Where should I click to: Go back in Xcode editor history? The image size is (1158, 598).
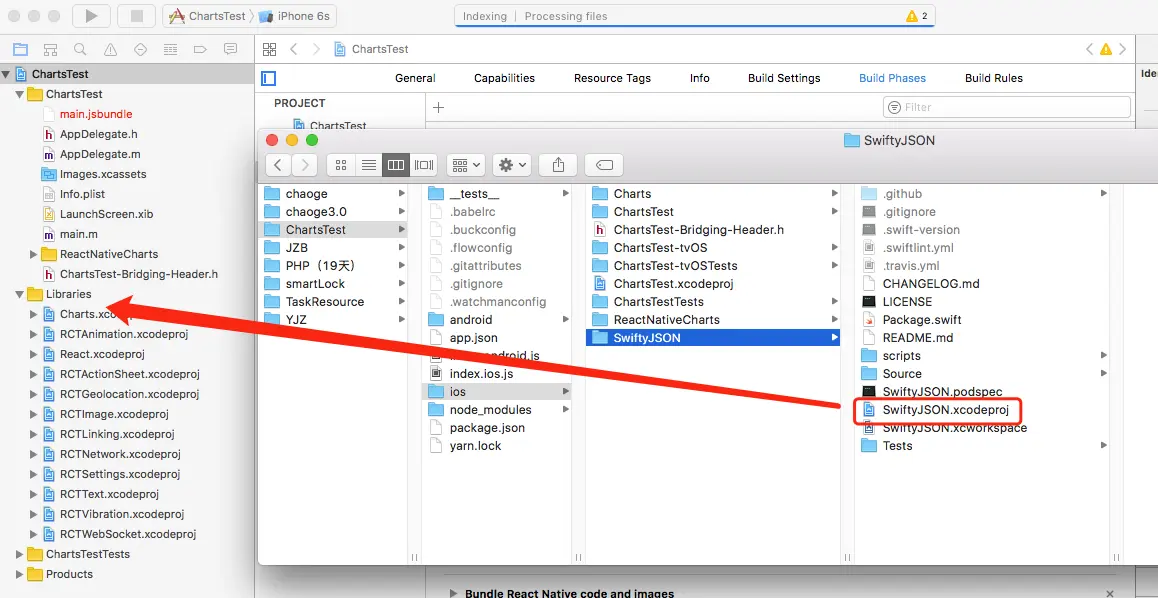293,49
